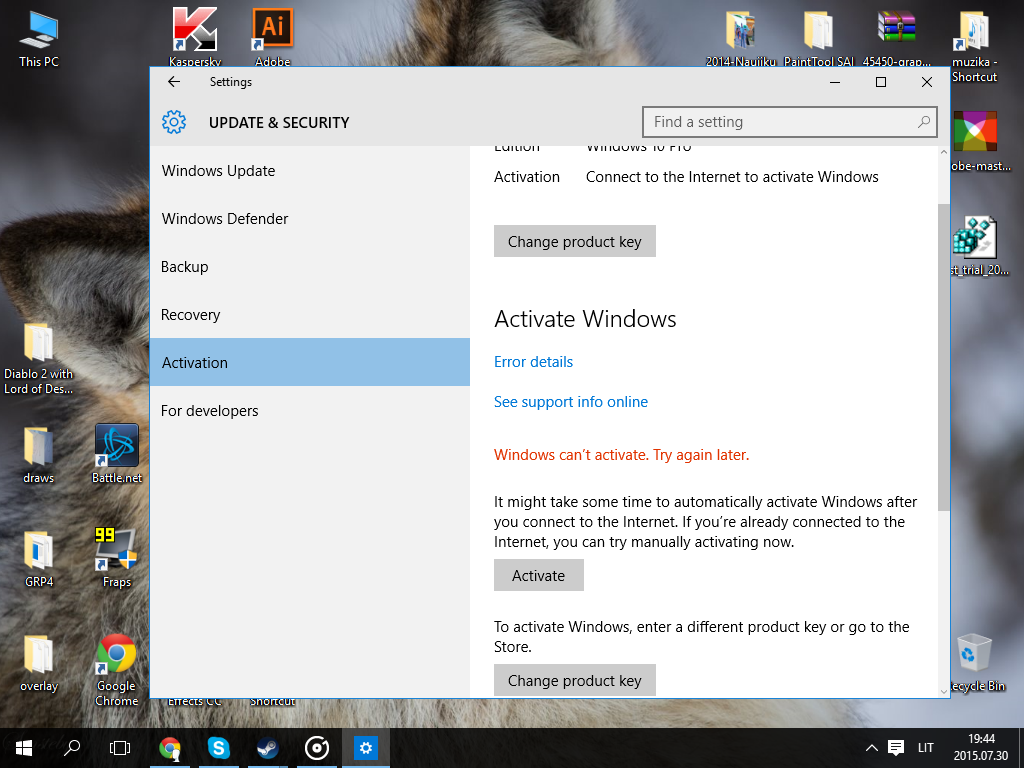Switch the LIT input language indicator
The height and width of the screenshot is (768, 1024).
pyautogui.click(x=925, y=748)
